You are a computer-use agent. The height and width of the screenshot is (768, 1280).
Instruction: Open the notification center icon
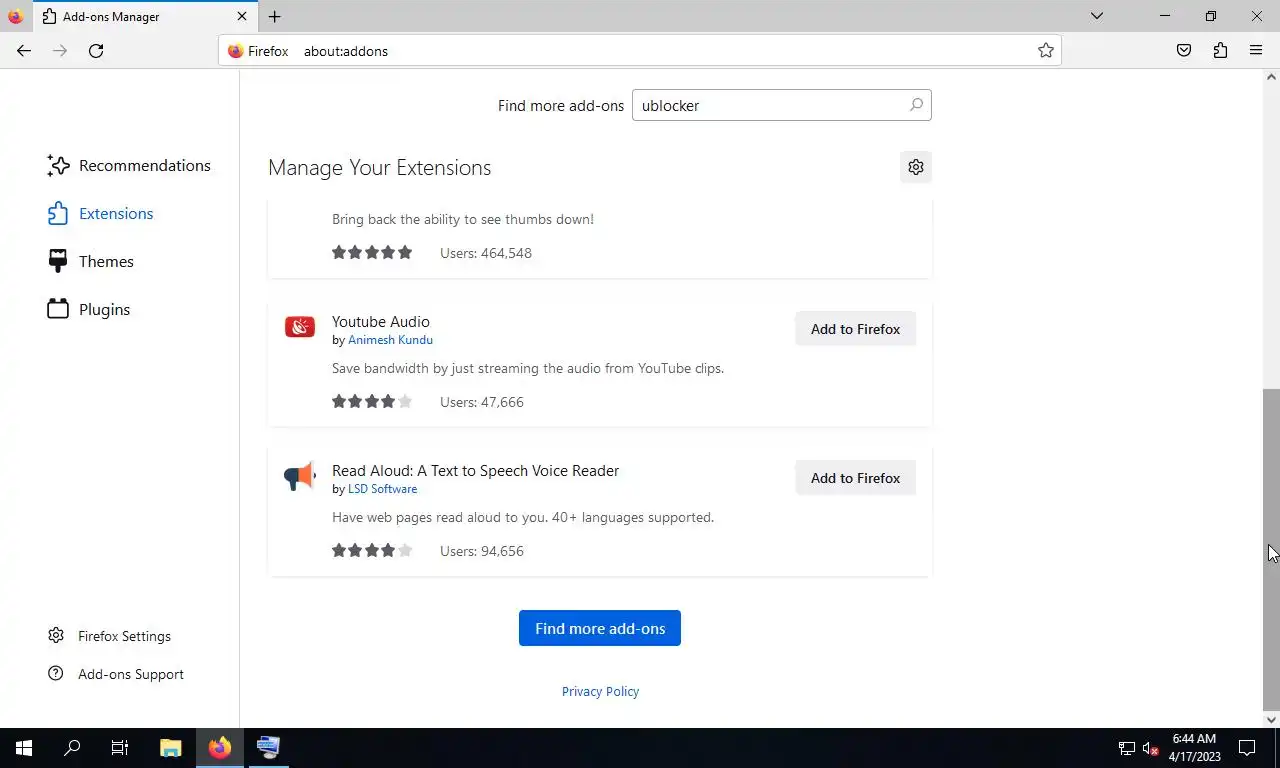[x=1247, y=748]
